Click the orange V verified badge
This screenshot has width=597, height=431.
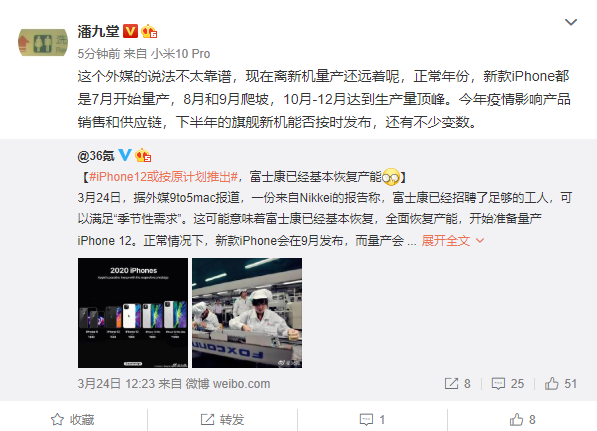(x=130, y=31)
